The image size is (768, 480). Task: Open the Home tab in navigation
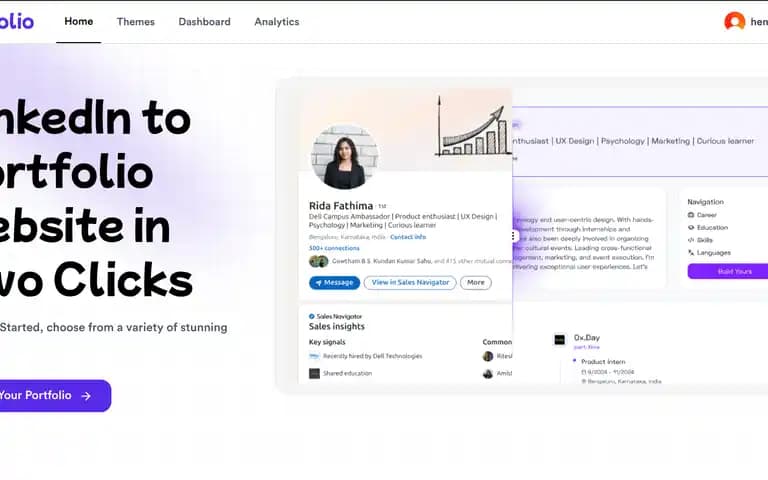coord(78,22)
